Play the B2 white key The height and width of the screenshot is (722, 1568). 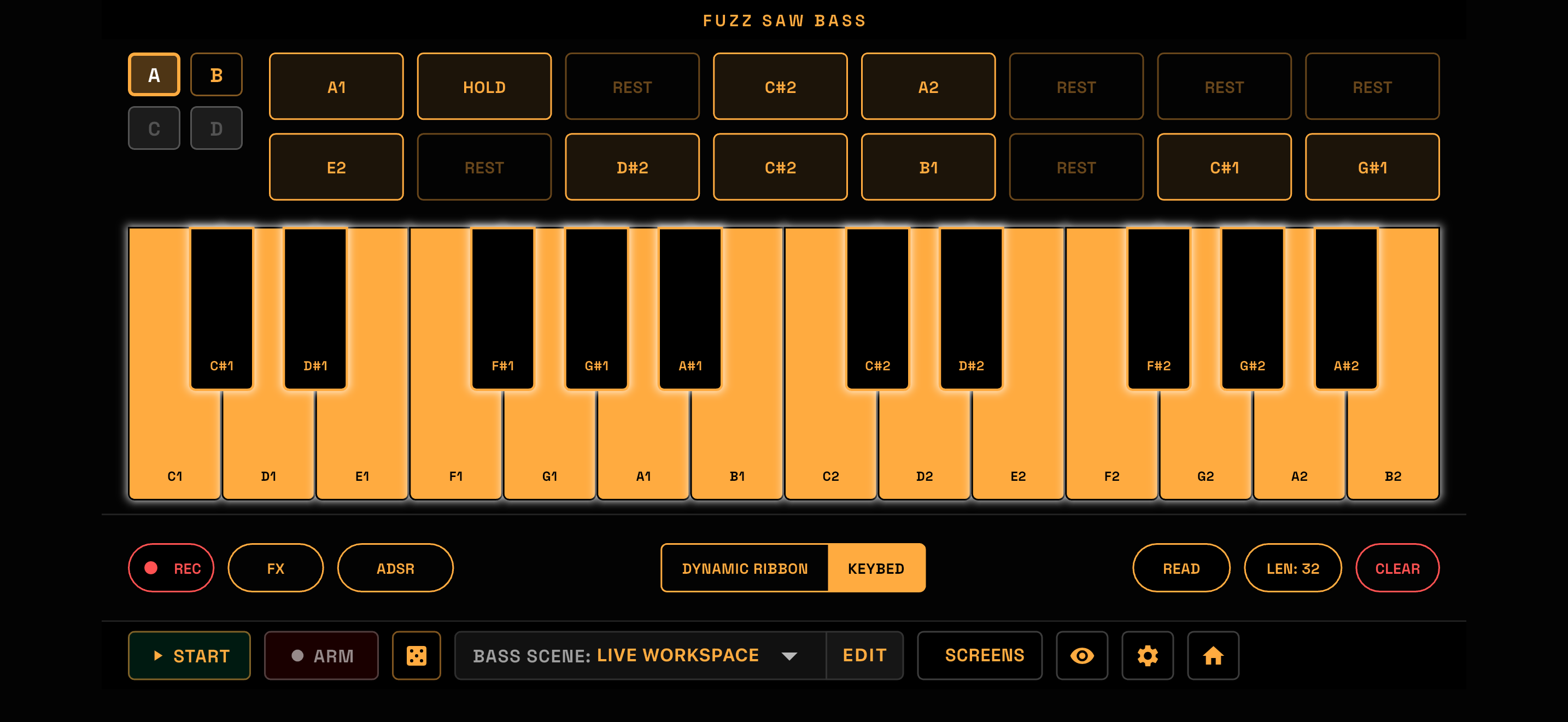pyautogui.click(x=1393, y=444)
